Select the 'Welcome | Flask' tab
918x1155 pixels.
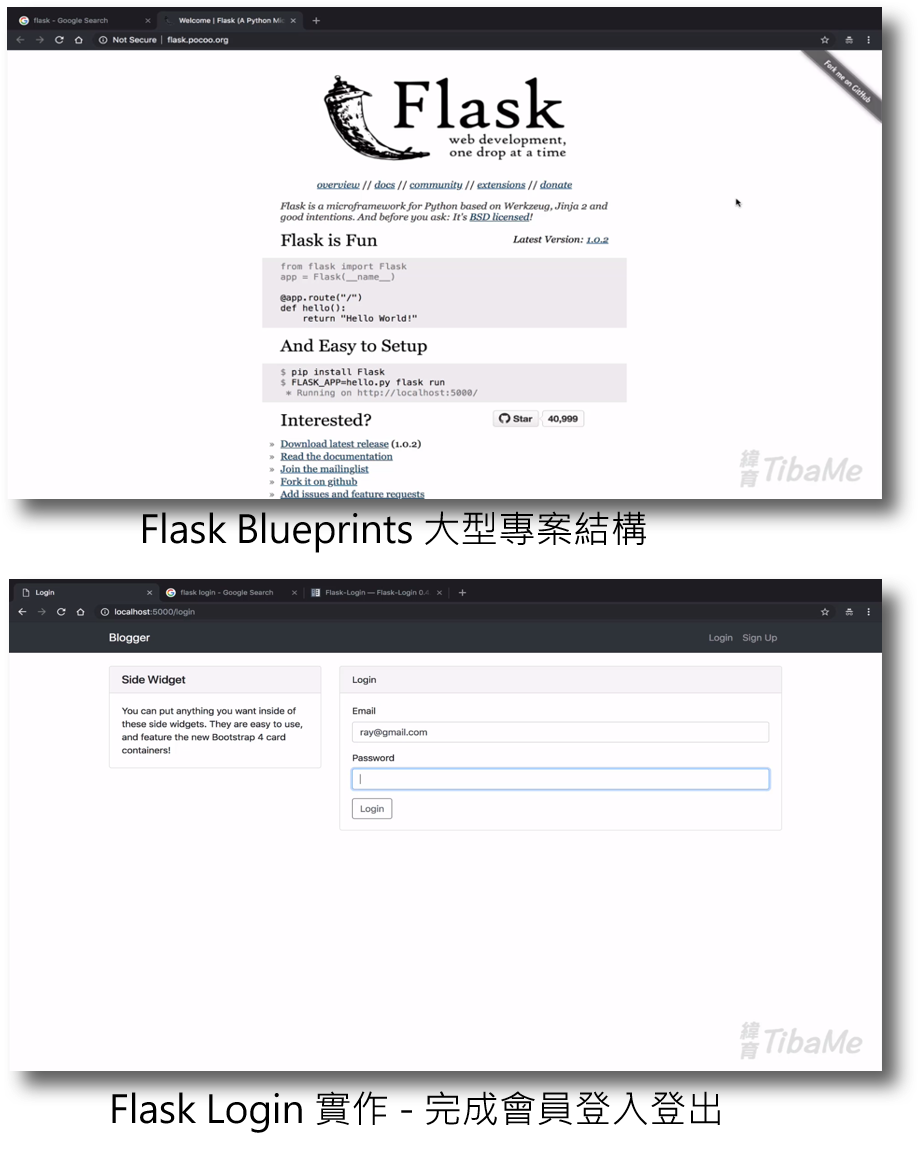pyautogui.click(x=231, y=21)
